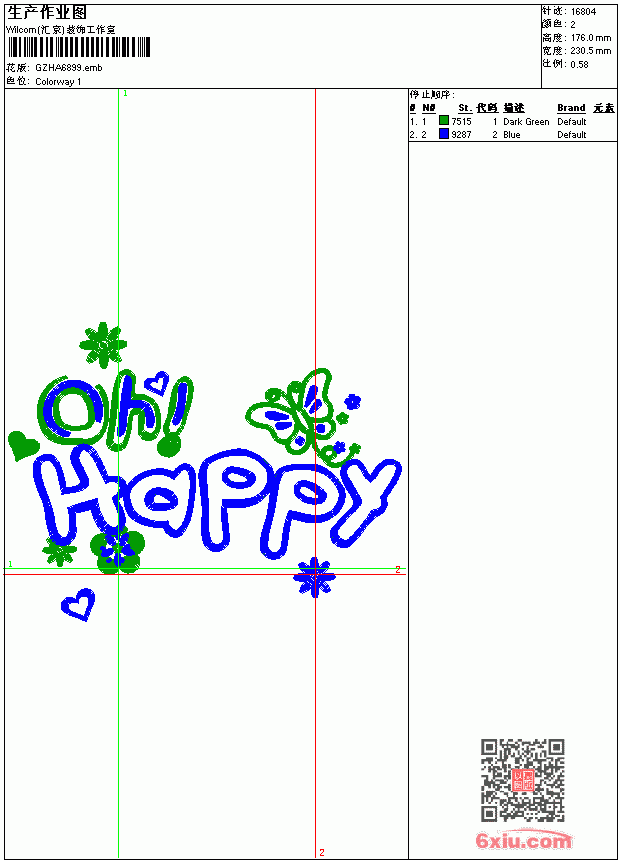Click the St. column header
This screenshot has height=860, width=620.
(x=465, y=108)
